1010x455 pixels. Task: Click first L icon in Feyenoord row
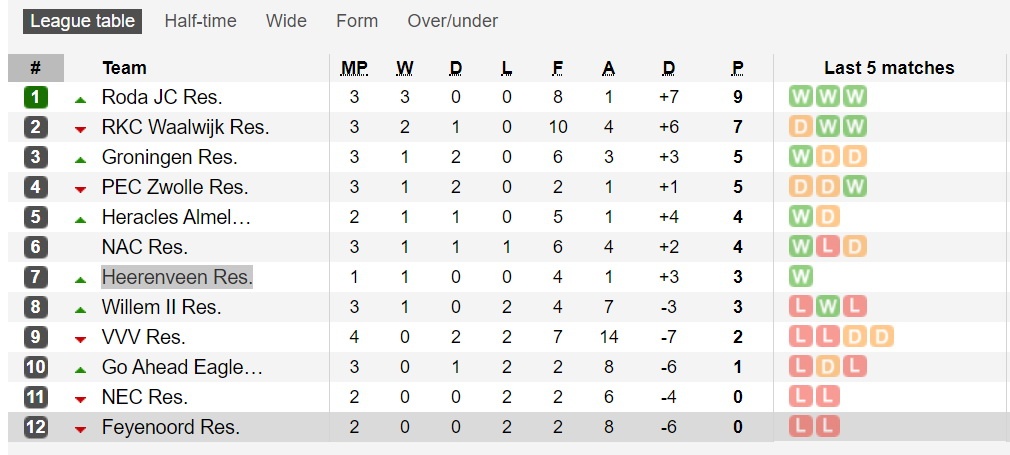pos(801,427)
